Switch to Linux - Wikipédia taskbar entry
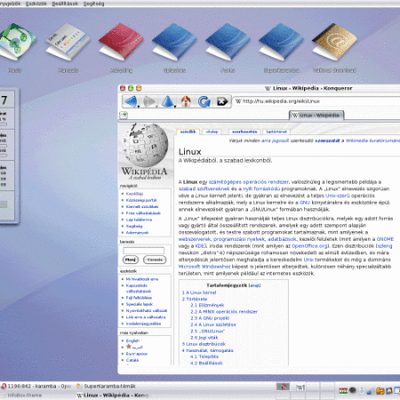400x400 pixels. (112, 395)
